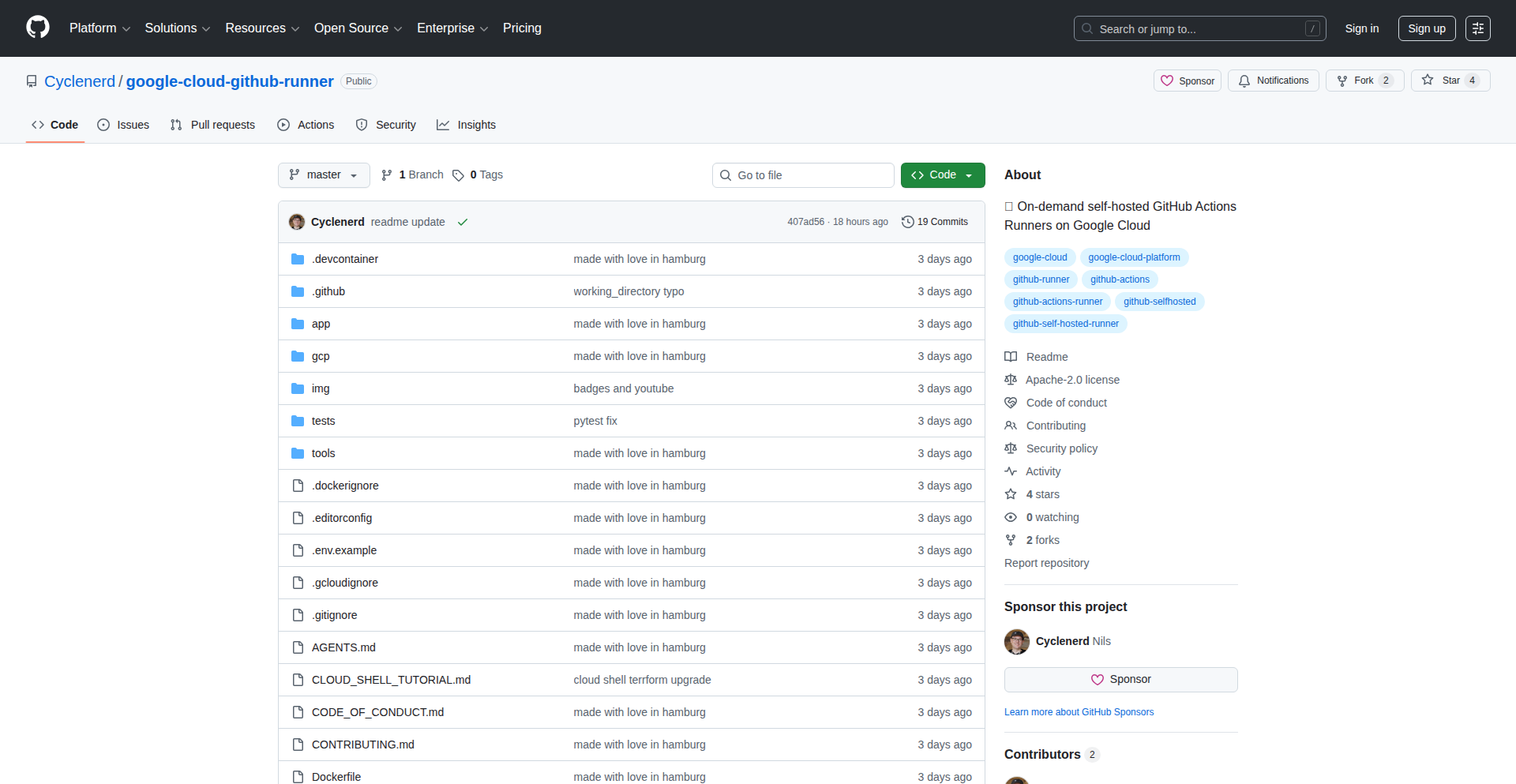Click the Fork button
The width and height of the screenshot is (1516, 784).
(1363, 80)
